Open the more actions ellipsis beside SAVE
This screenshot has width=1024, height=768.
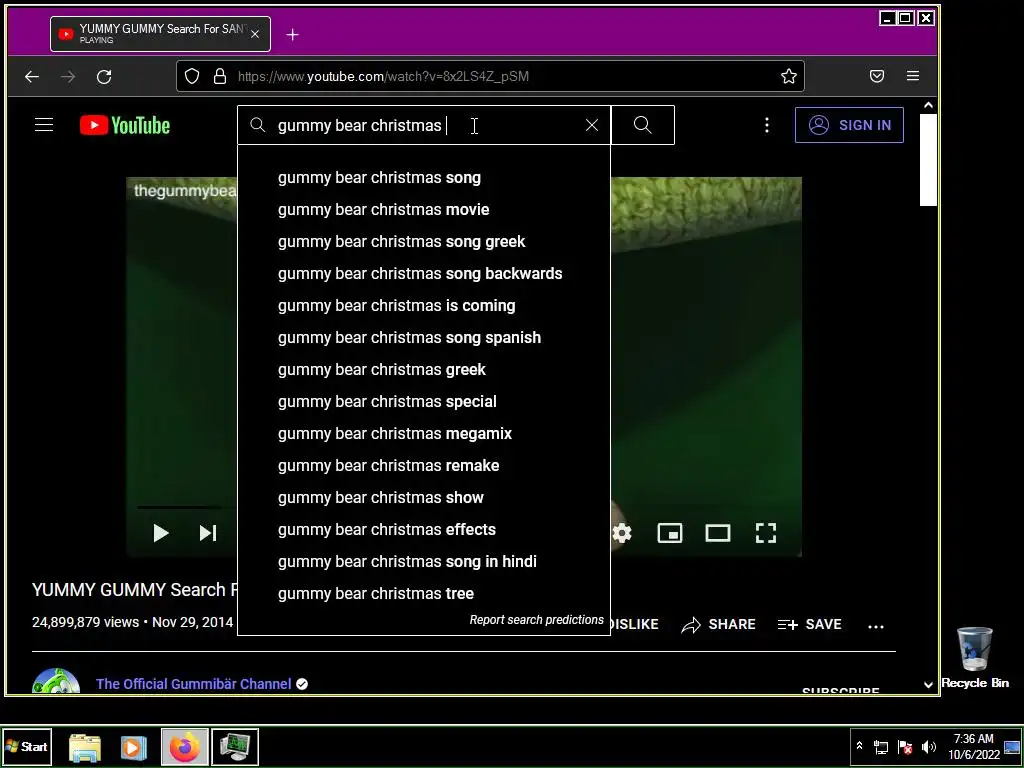(876, 626)
